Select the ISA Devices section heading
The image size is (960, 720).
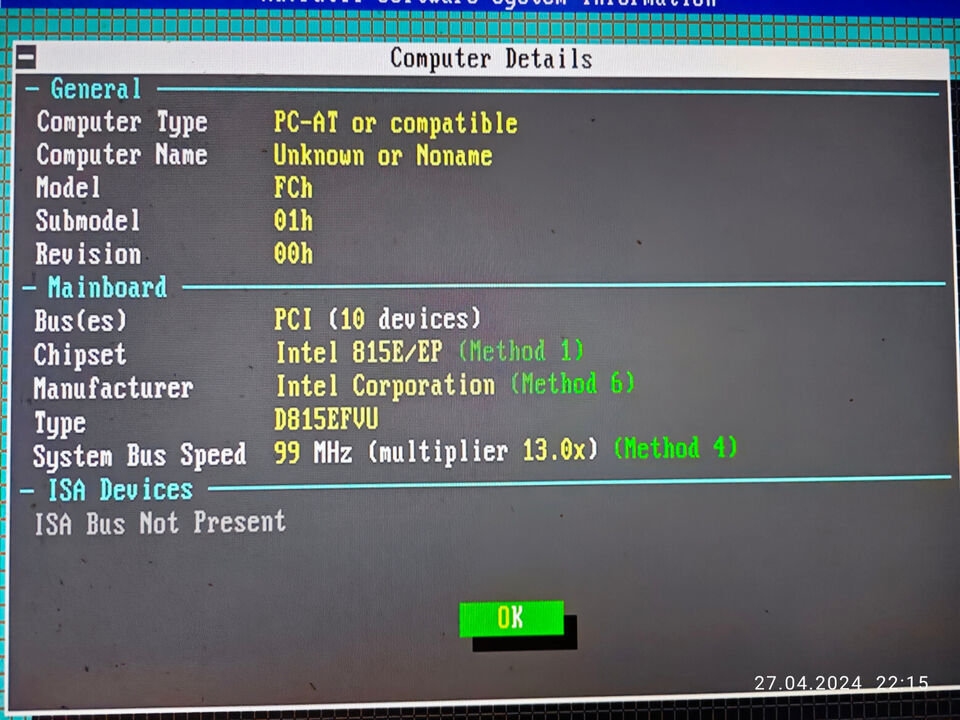[121, 490]
